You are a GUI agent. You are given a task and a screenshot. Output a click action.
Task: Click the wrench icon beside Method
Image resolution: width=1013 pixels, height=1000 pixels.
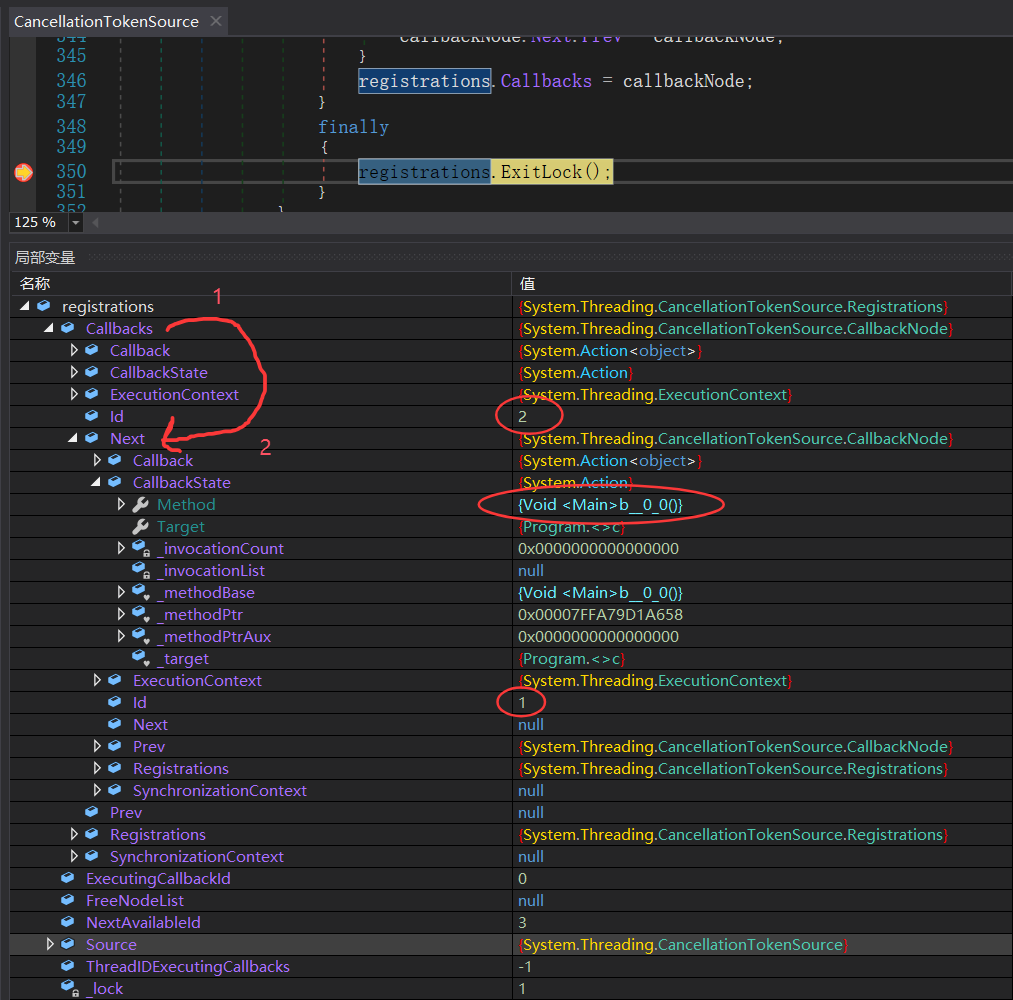[140, 504]
